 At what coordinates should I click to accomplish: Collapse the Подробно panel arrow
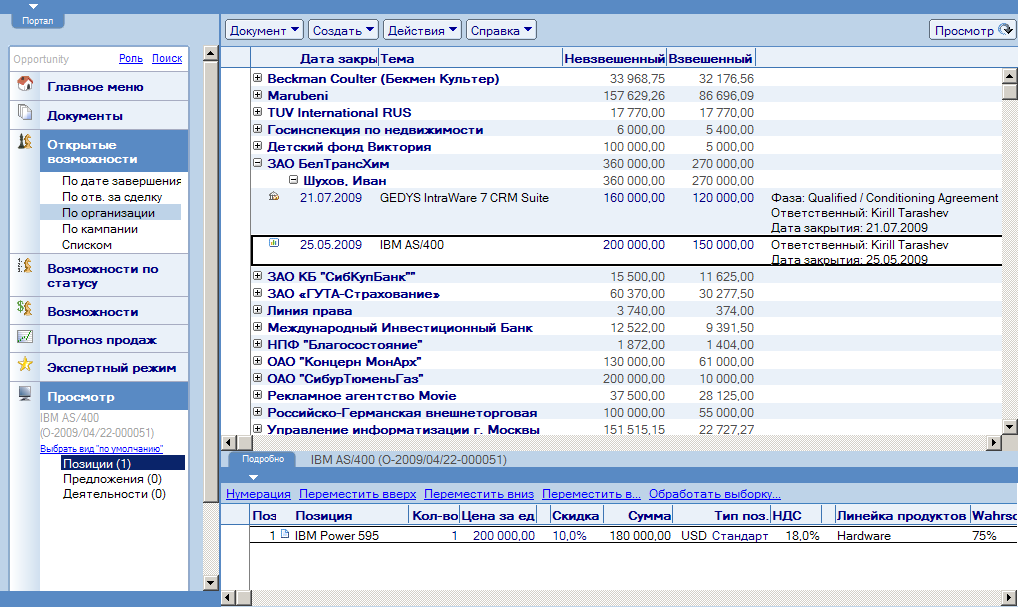coord(253,477)
